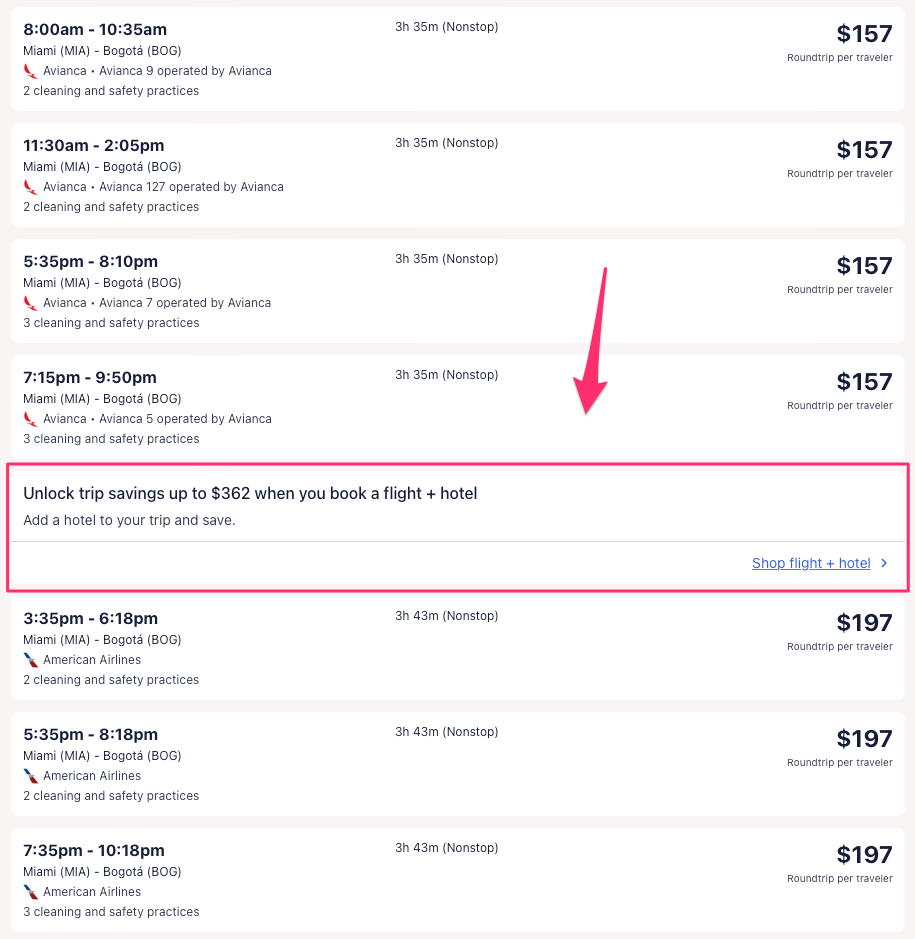The height and width of the screenshot is (939, 915).
Task: Open the Shop flight + hotel link
Action: 811,563
